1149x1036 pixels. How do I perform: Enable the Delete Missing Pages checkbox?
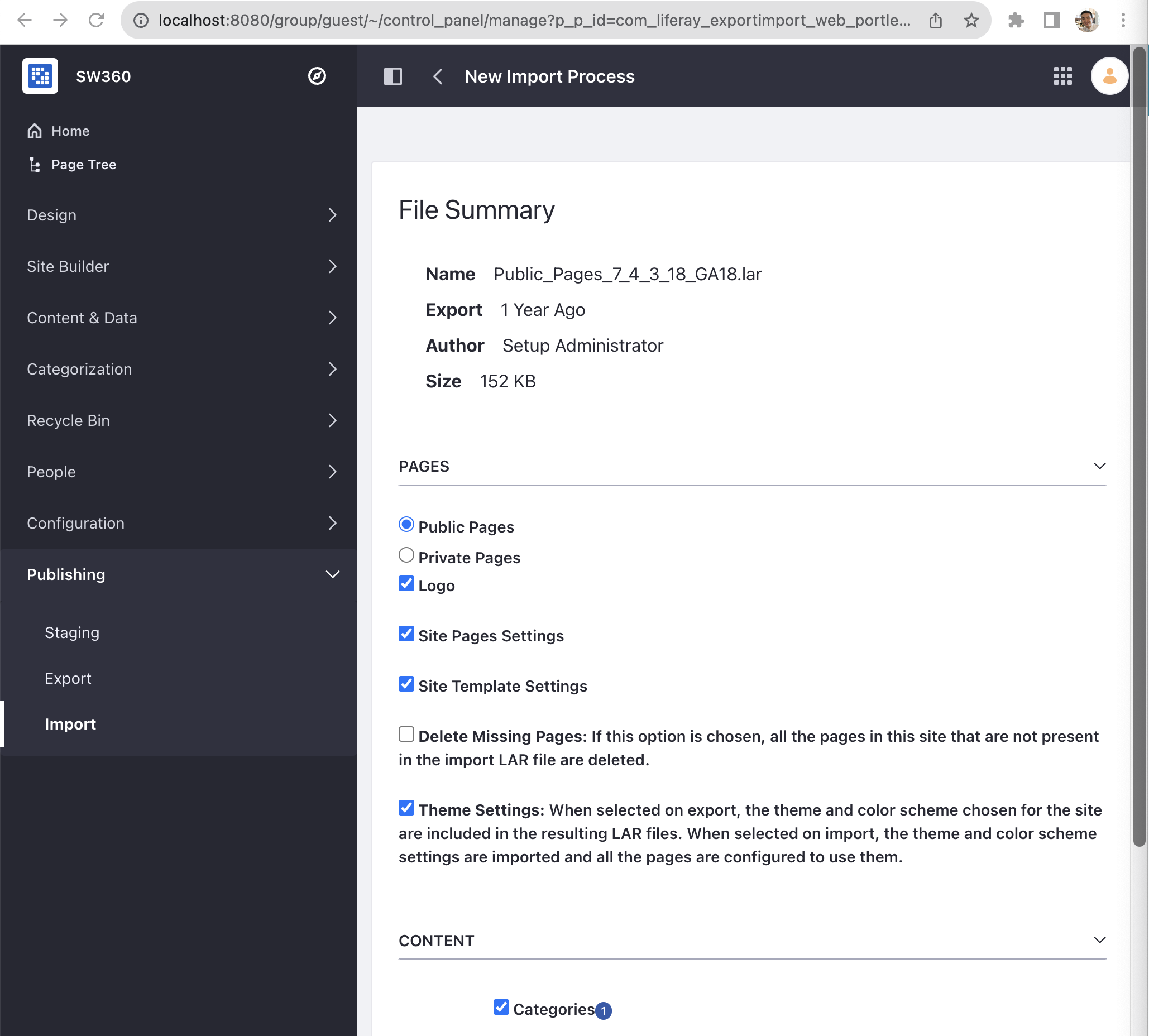(x=406, y=735)
